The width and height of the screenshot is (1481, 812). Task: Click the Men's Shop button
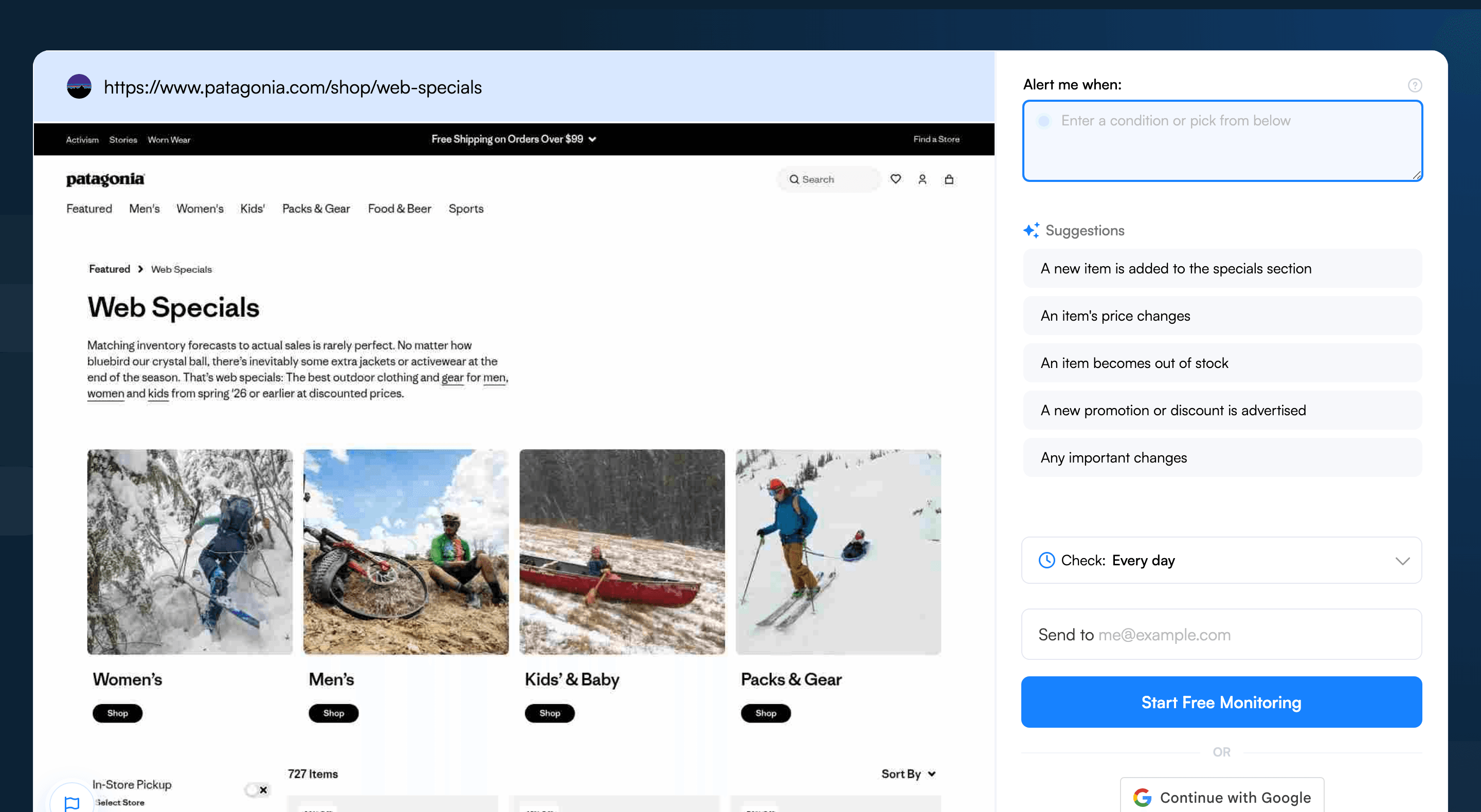333,713
